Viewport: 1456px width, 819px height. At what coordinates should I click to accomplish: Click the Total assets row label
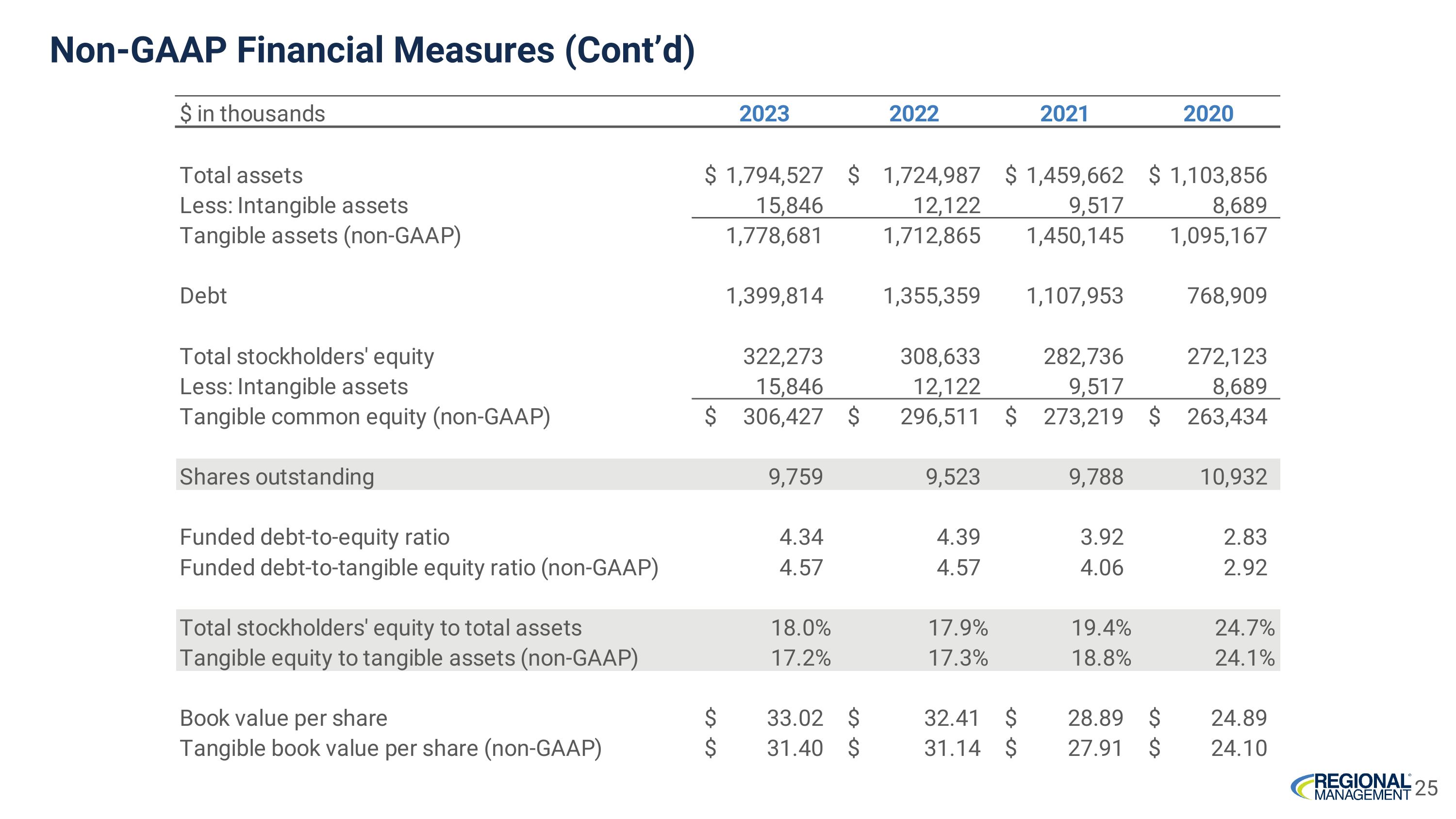(x=241, y=175)
